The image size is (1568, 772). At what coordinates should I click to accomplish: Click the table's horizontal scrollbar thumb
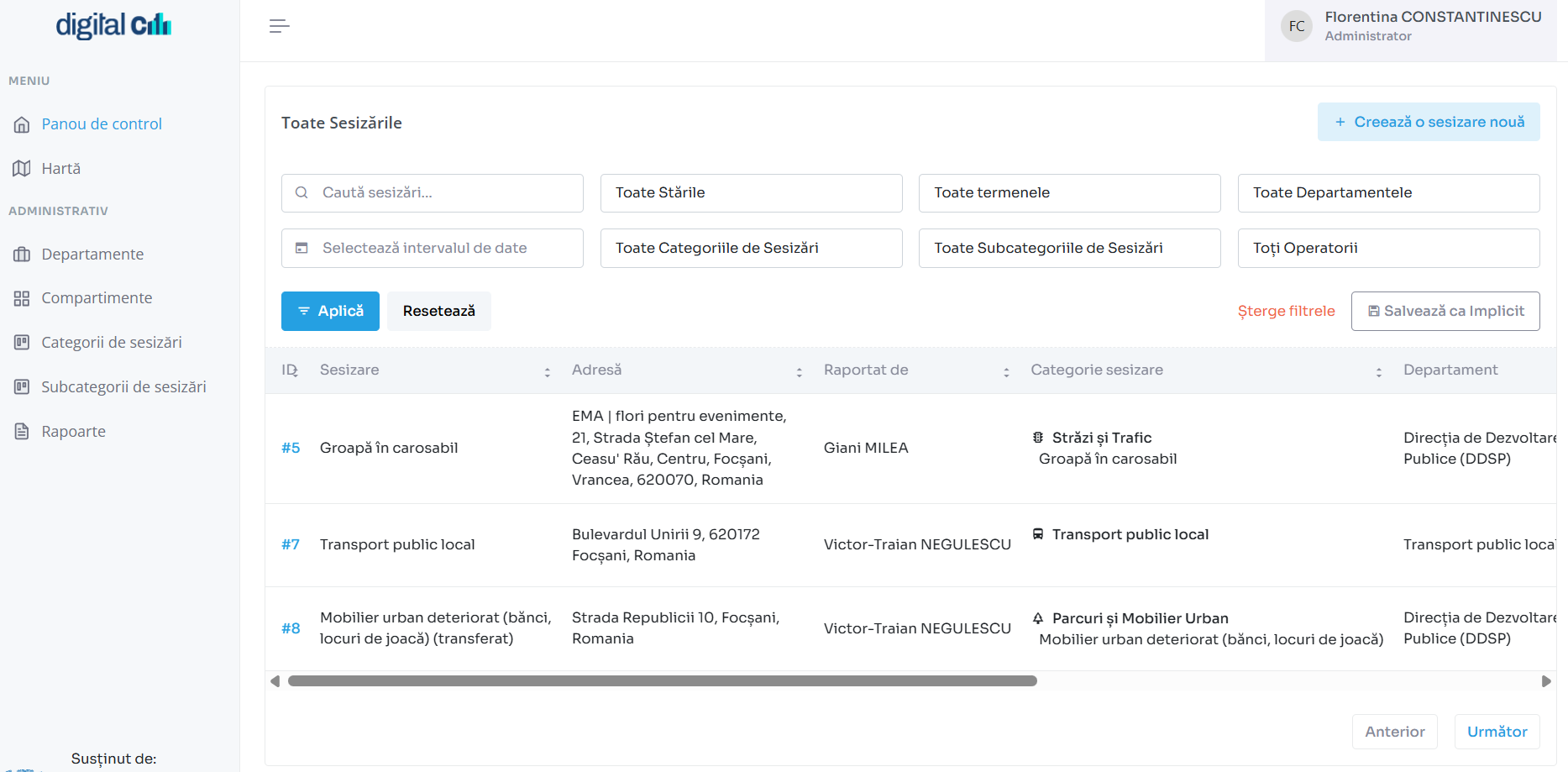[x=662, y=681]
